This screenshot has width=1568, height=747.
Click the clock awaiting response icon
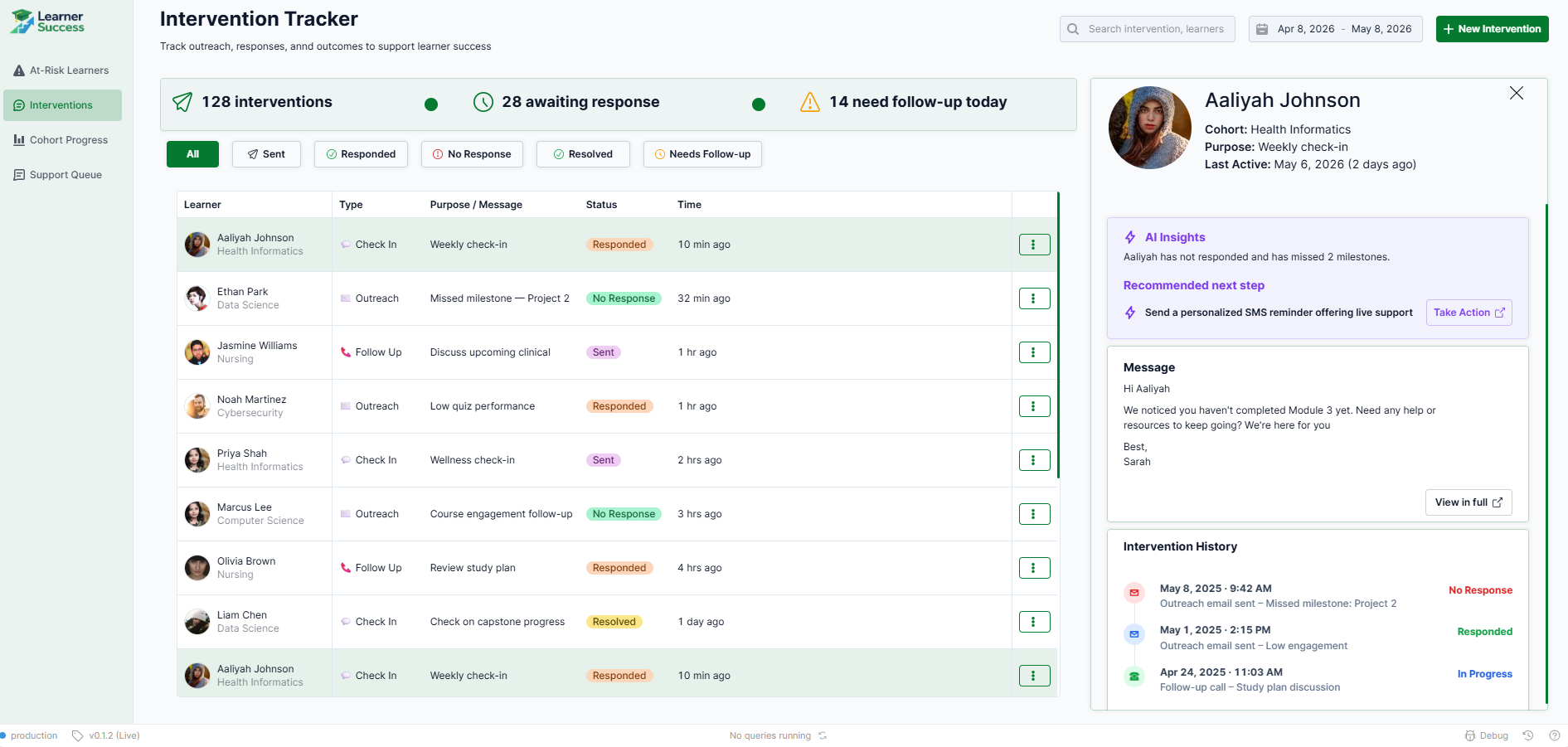pos(483,102)
